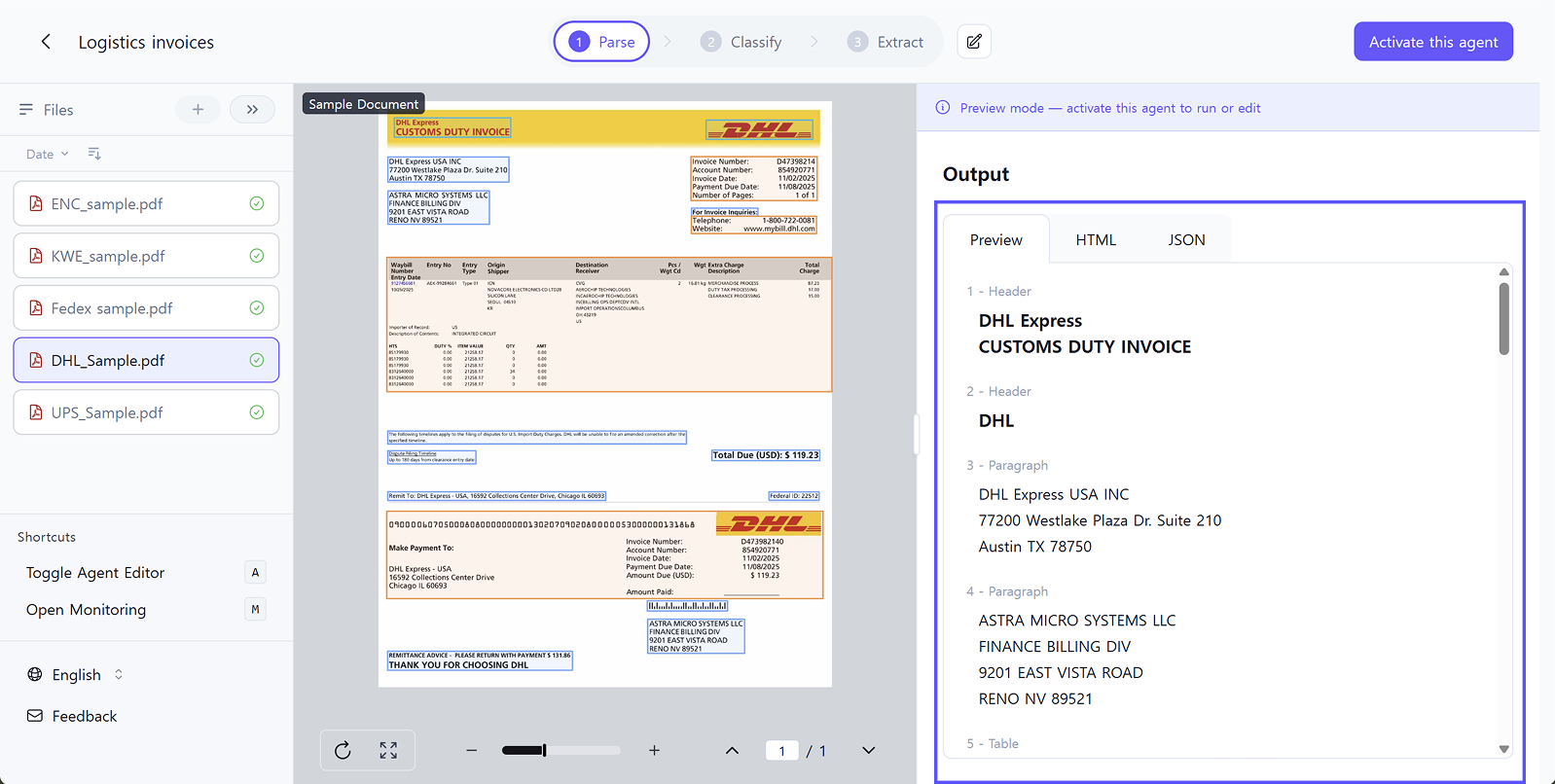
Task: Click 'RENO NV 89521' in output
Action: click(1035, 698)
